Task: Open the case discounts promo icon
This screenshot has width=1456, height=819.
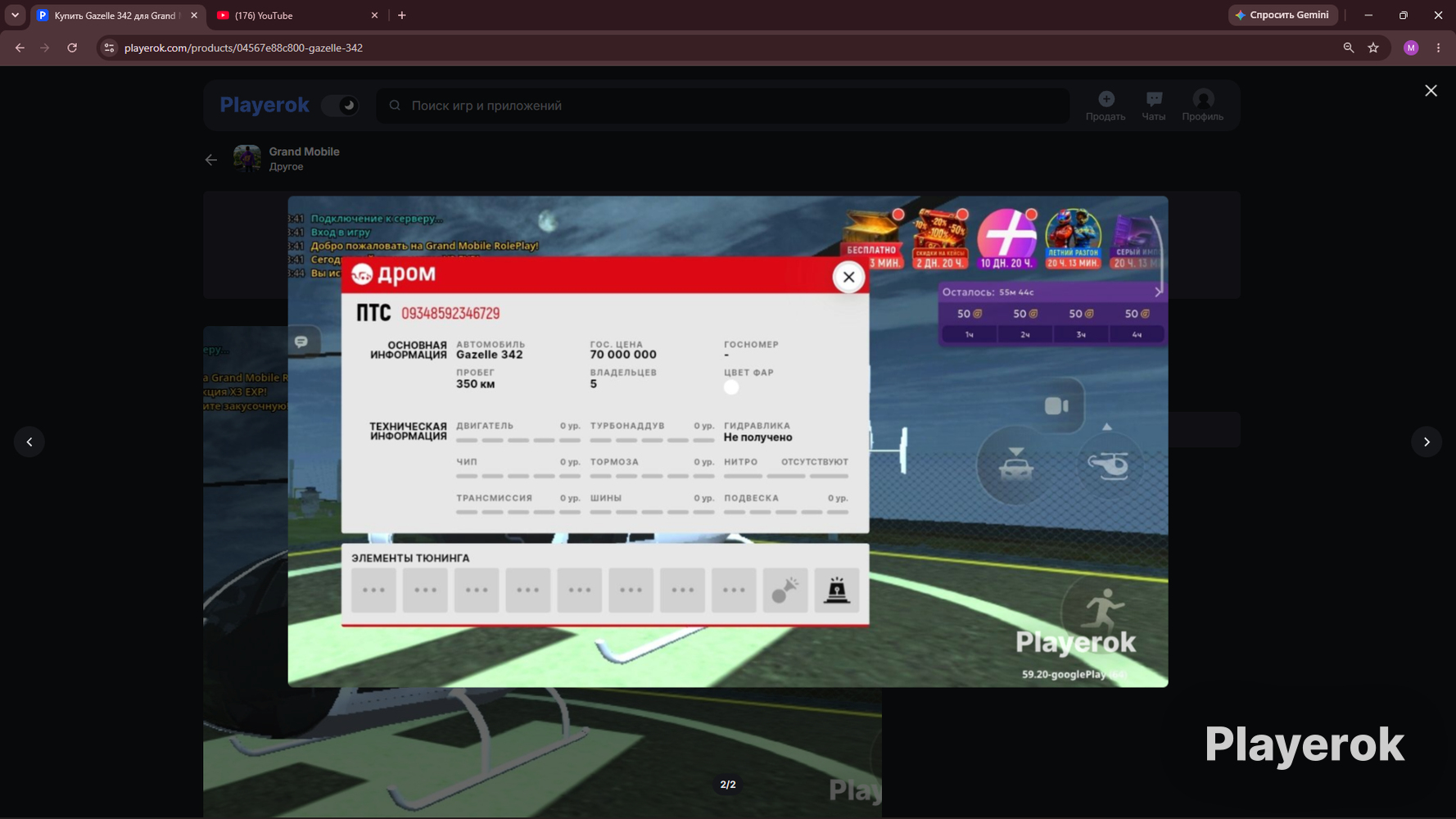Action: tap(940, 238)
